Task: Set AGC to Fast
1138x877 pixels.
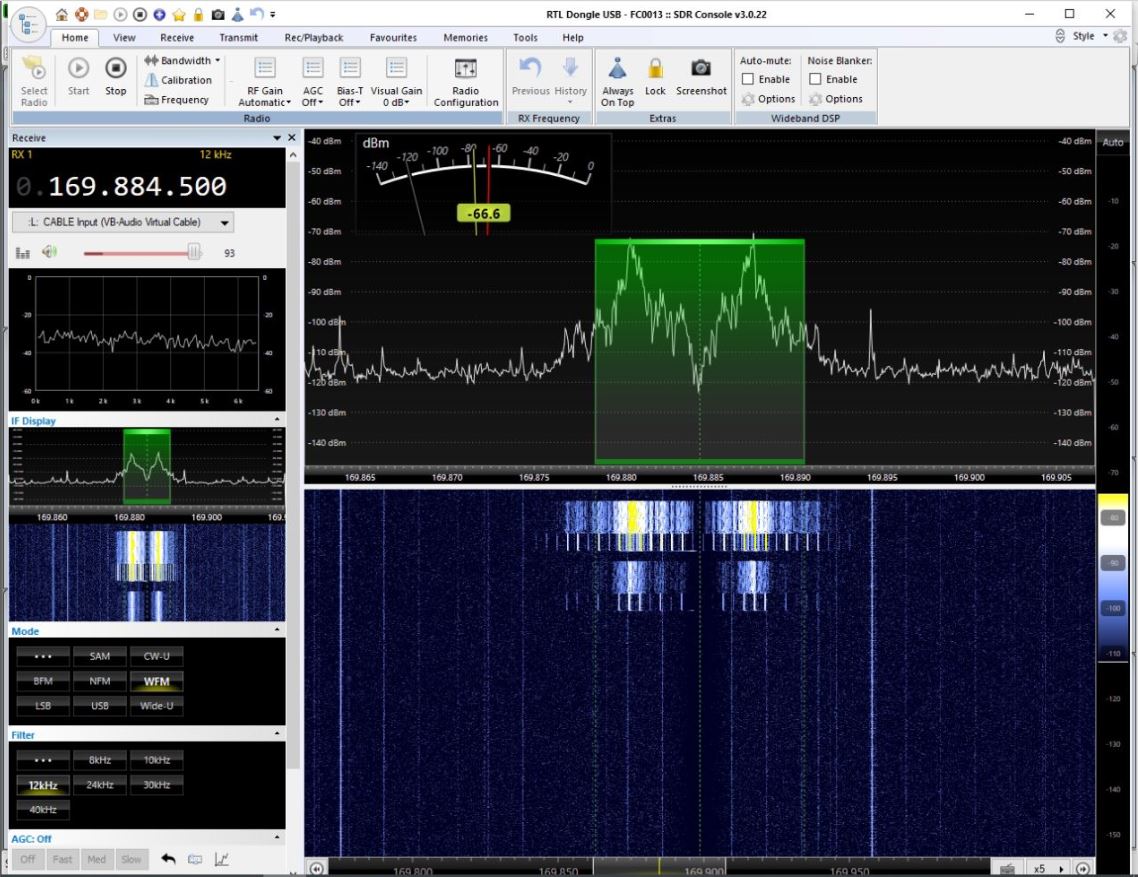Action: tap(62, 860)
